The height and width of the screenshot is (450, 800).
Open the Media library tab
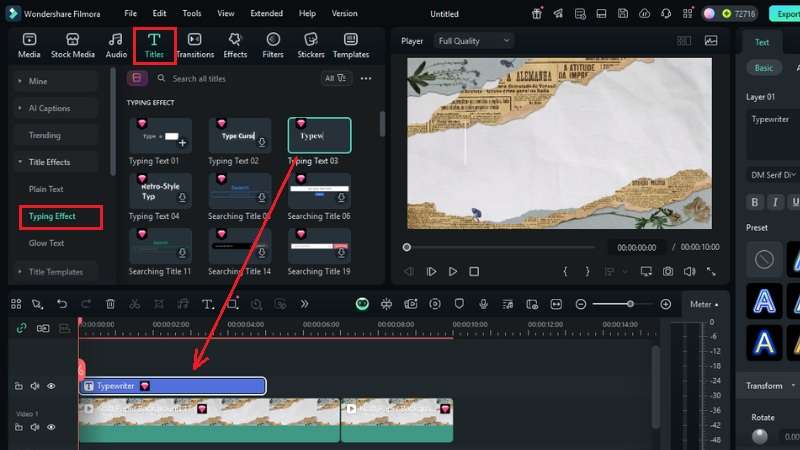29,45
